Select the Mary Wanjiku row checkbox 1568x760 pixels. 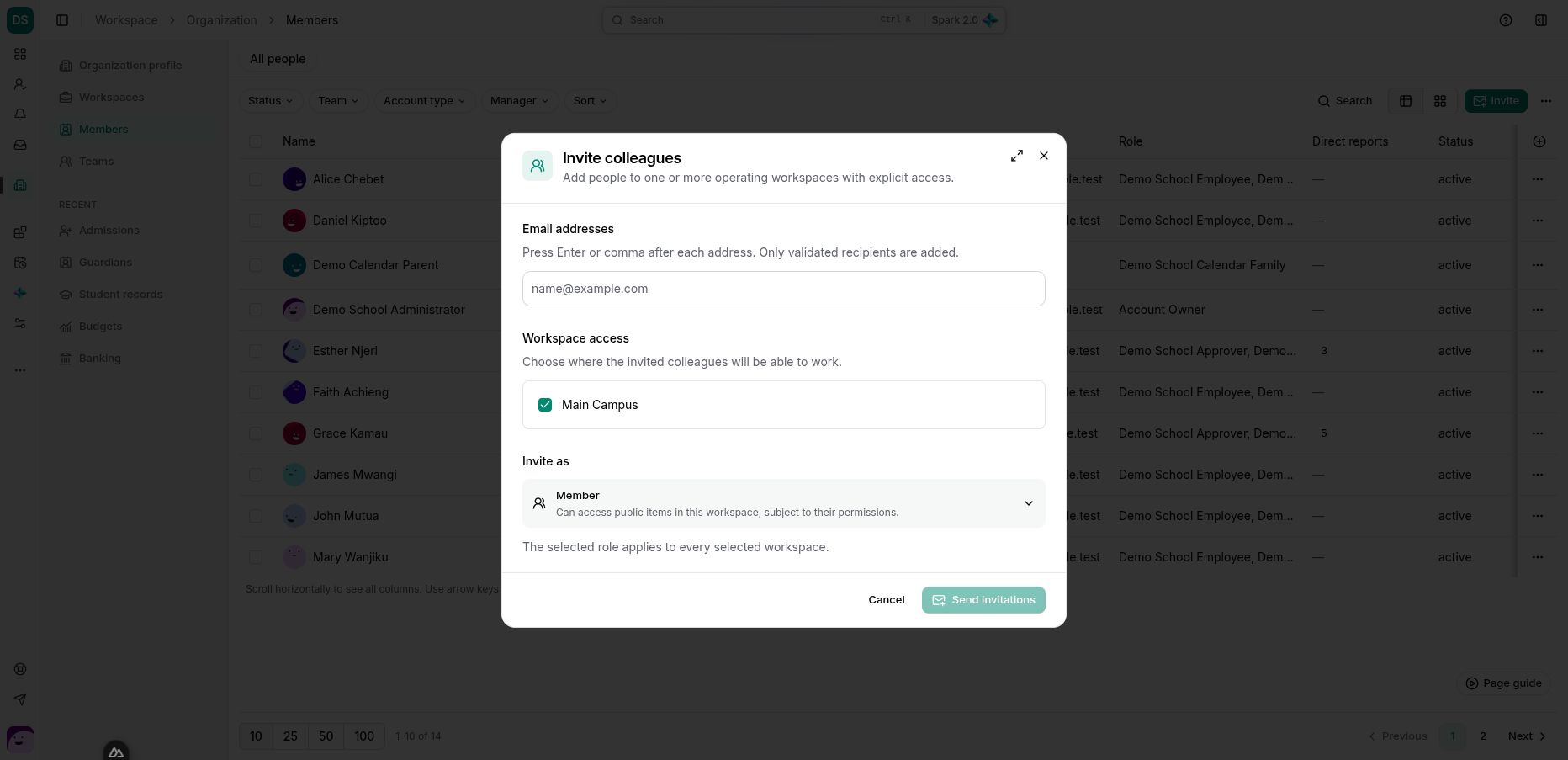256,557
